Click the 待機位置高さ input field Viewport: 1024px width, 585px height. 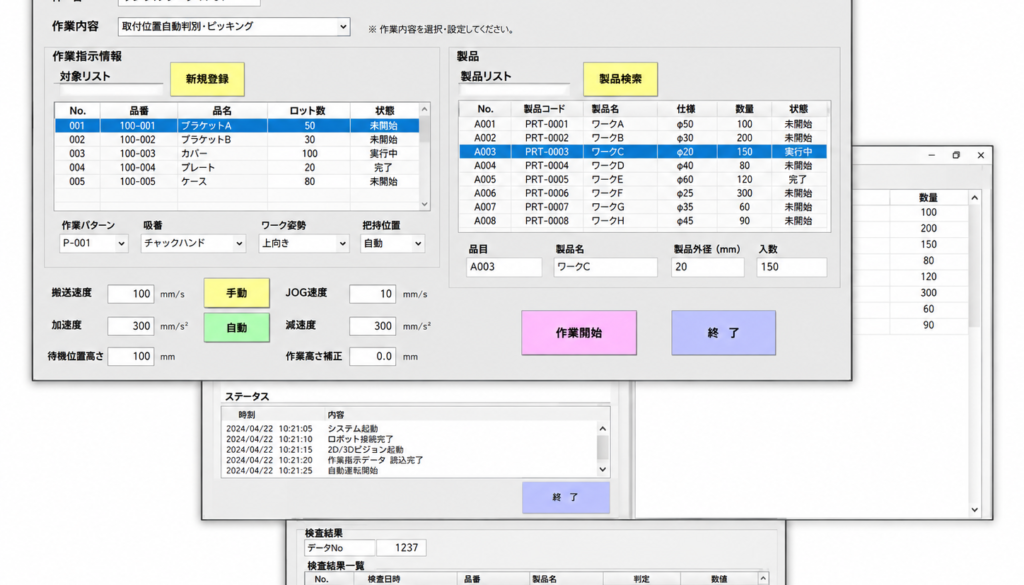(x=131, y=356)
